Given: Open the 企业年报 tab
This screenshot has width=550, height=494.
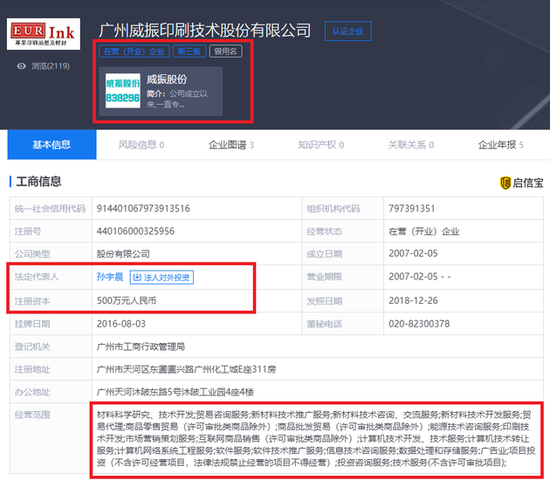Looking at the screenshot, I should click(501, 145).
